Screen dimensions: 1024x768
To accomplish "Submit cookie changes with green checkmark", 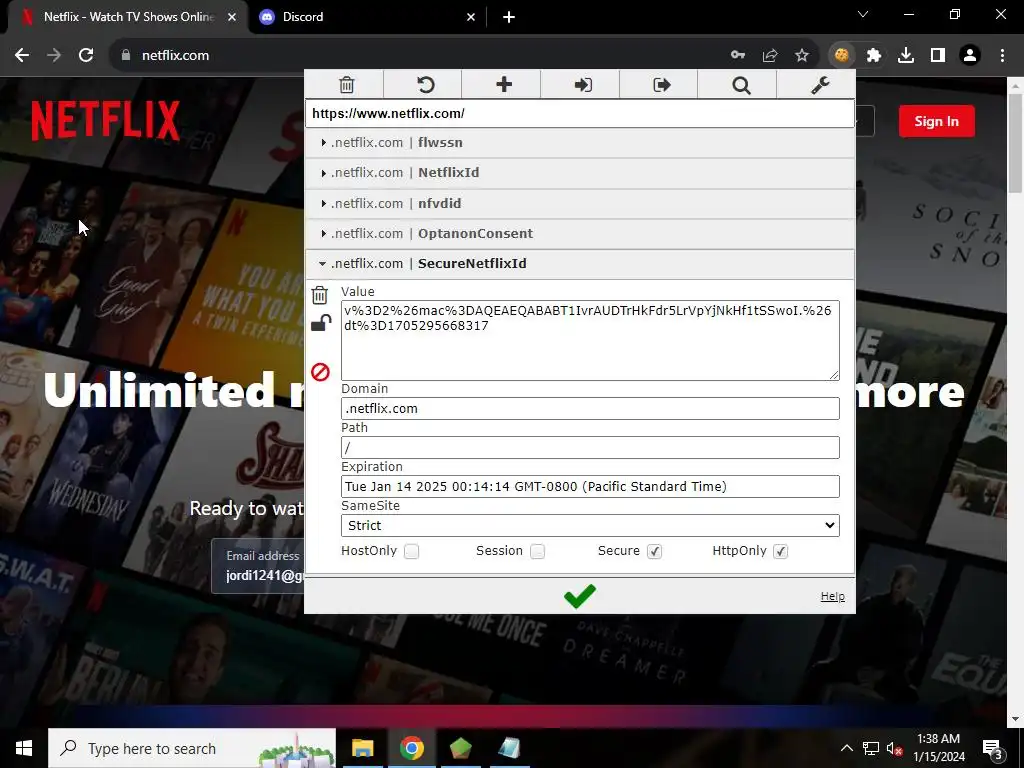I will [x=580, y=596].
